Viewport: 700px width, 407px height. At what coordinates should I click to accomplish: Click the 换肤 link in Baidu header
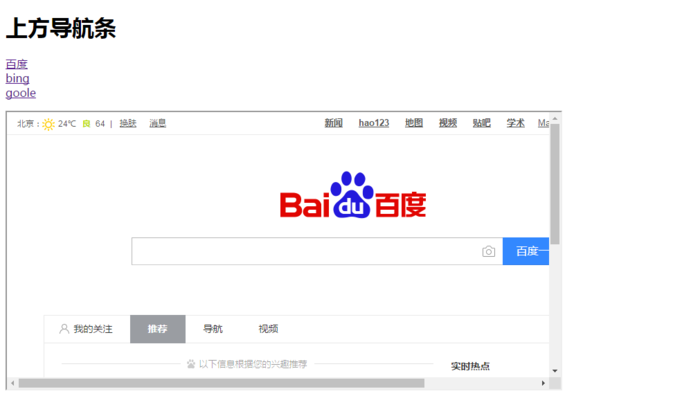[x=128, y=123]
